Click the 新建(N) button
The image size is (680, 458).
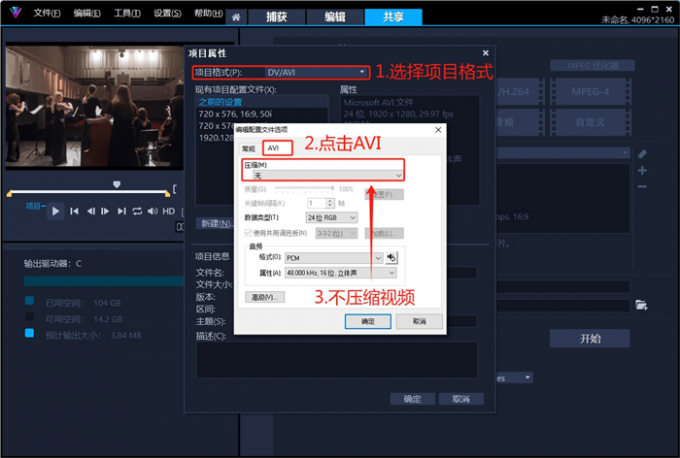click(x=215, y=223)
